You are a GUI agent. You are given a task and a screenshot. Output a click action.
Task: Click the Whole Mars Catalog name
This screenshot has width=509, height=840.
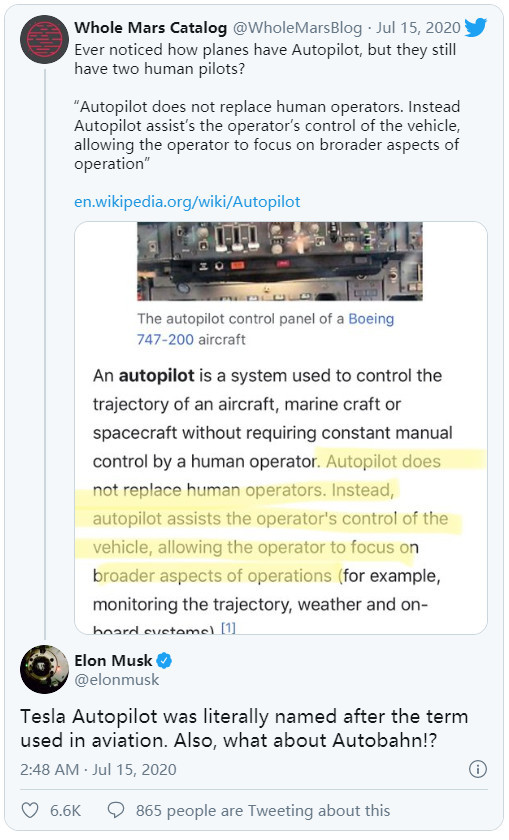coord(151,27)
